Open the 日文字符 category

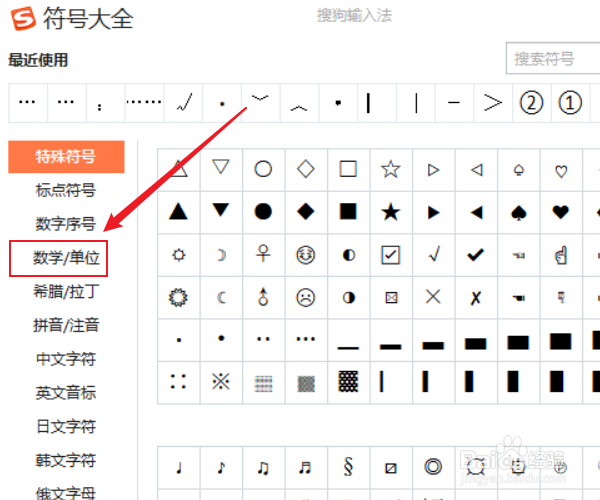click(x=65, y=426)
